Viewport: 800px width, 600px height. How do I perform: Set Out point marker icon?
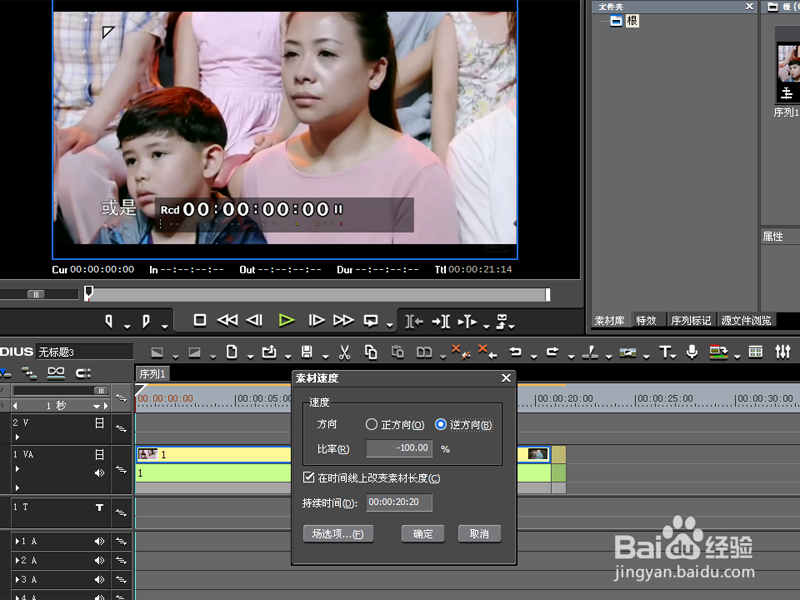pyautogui.click(x=146, y=321)
